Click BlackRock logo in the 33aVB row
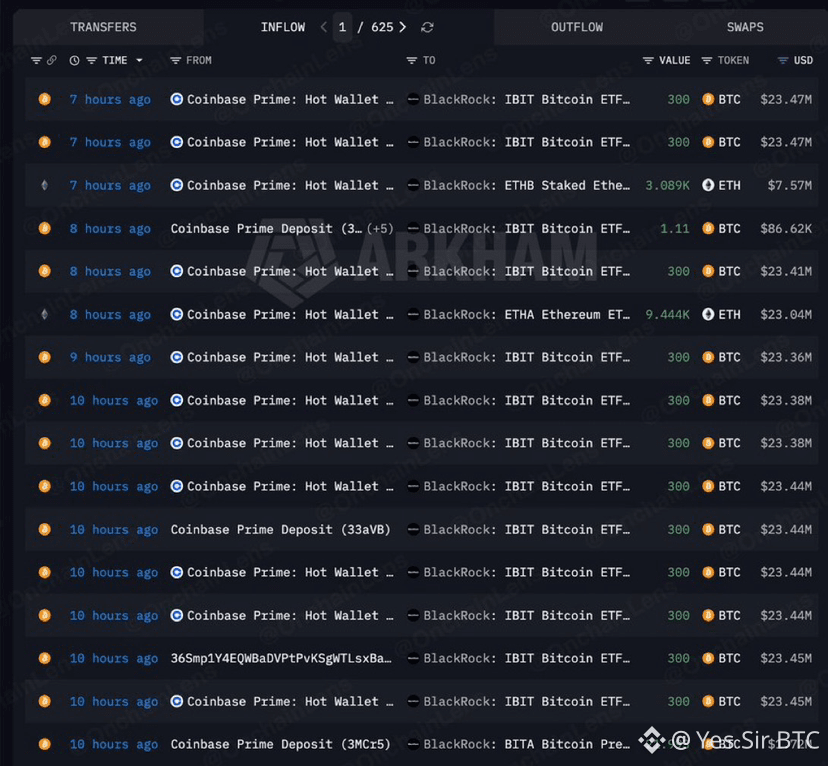828x766 pixels. pos(413,529)
